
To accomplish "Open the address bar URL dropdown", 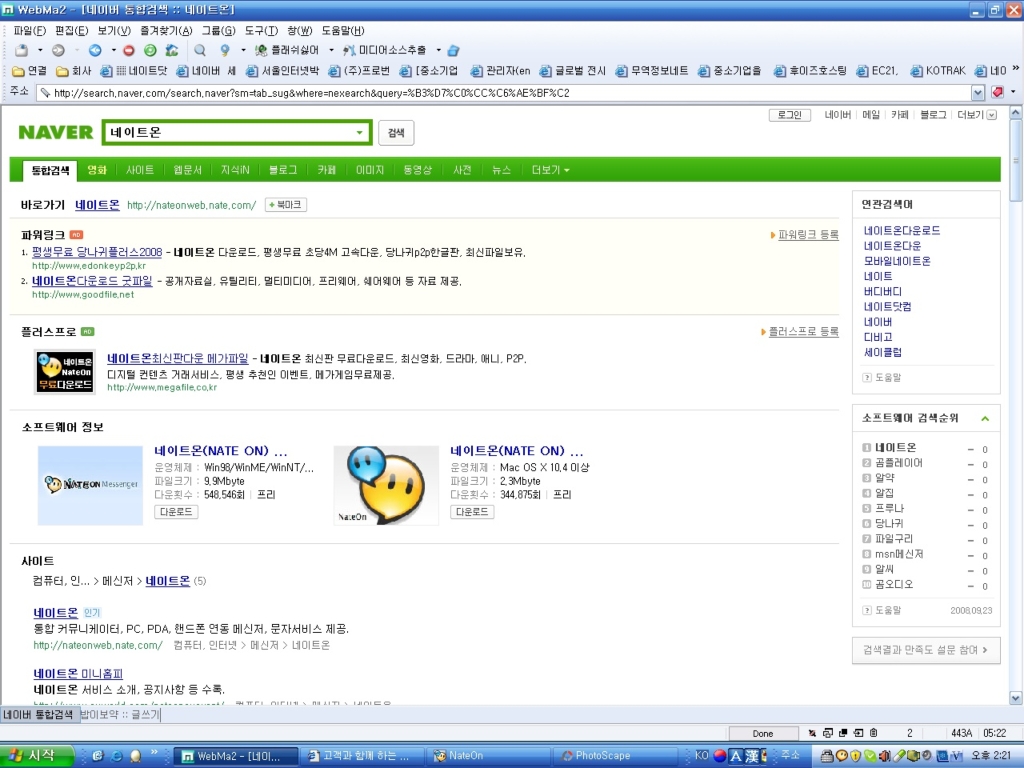I will [978, 93].
